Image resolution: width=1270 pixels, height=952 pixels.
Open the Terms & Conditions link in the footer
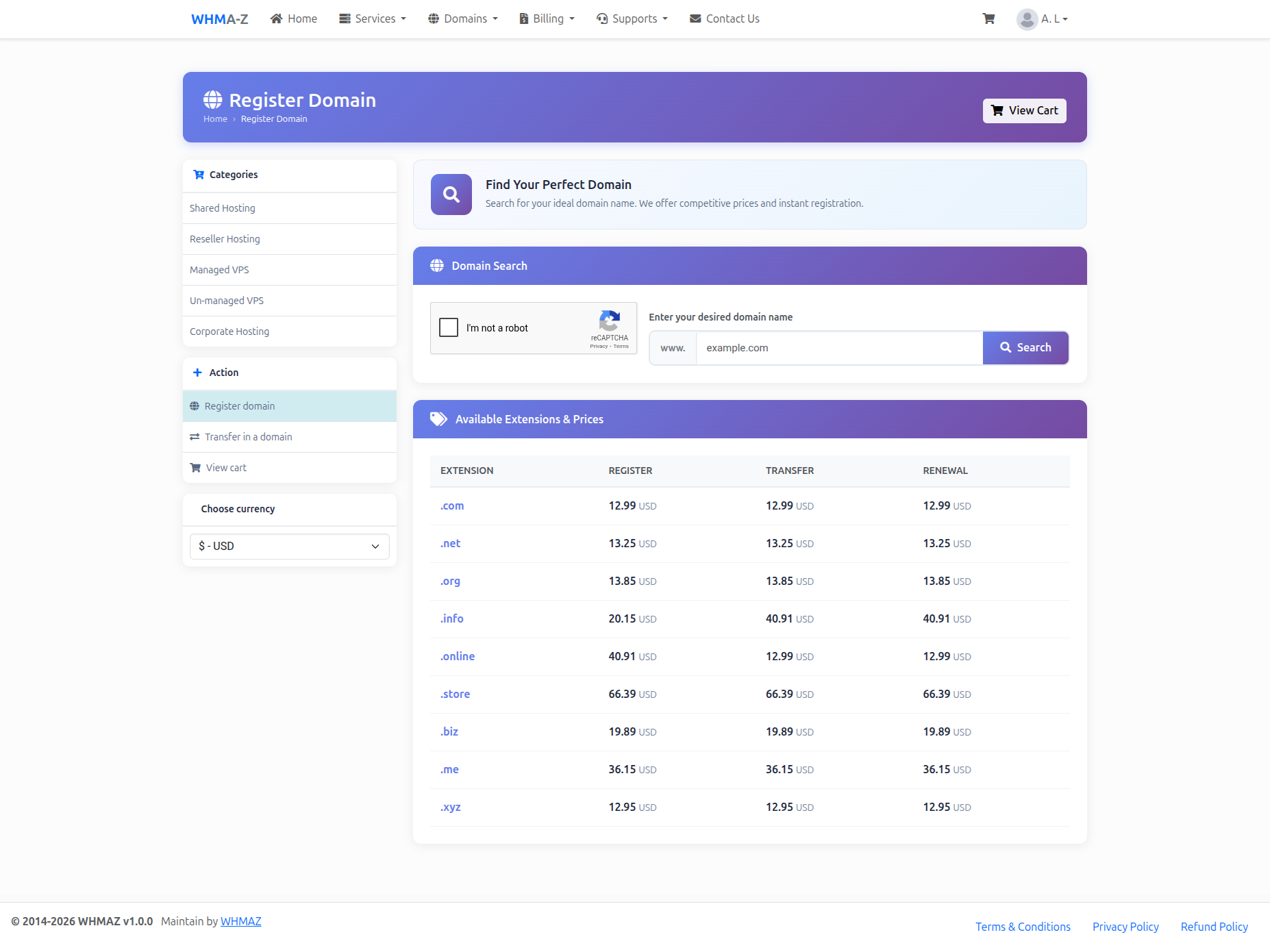coord(1022,926)
